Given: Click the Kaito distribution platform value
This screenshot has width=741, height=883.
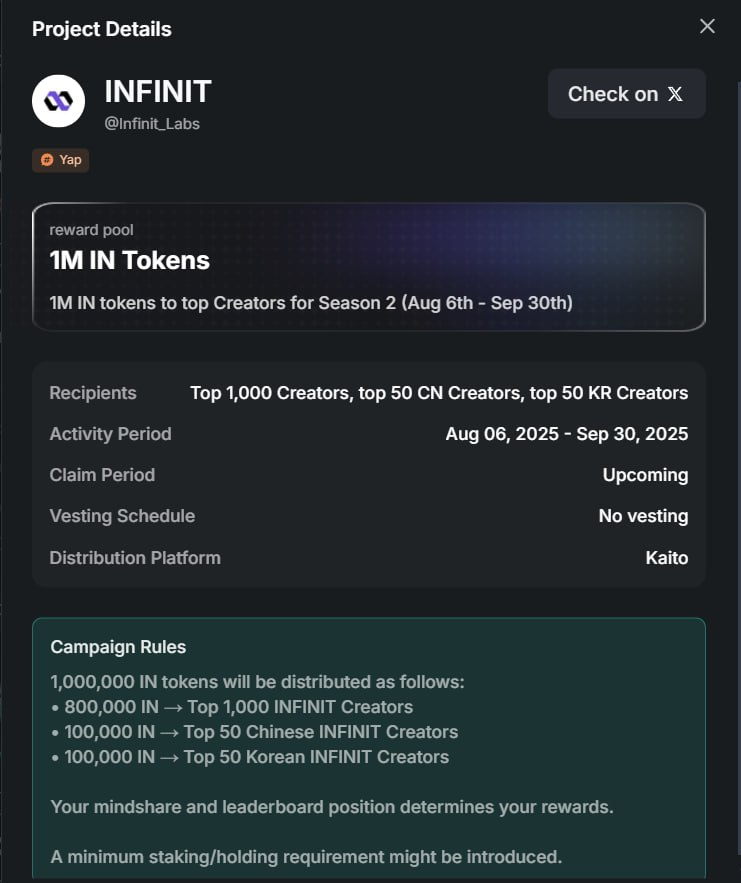Looking at the screenshot, I should click(x=667, y=558).
